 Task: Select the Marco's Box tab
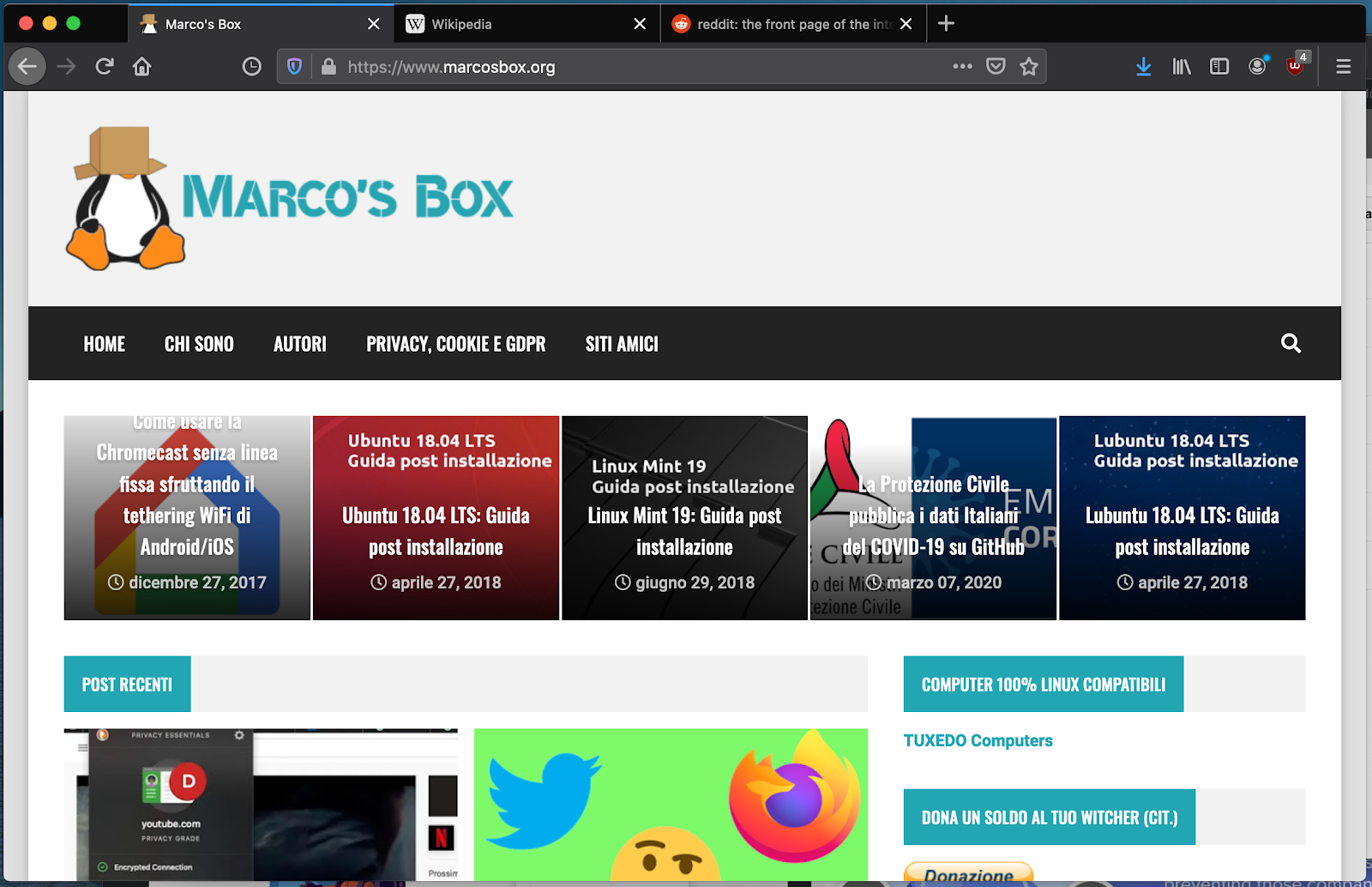[261, 24]
